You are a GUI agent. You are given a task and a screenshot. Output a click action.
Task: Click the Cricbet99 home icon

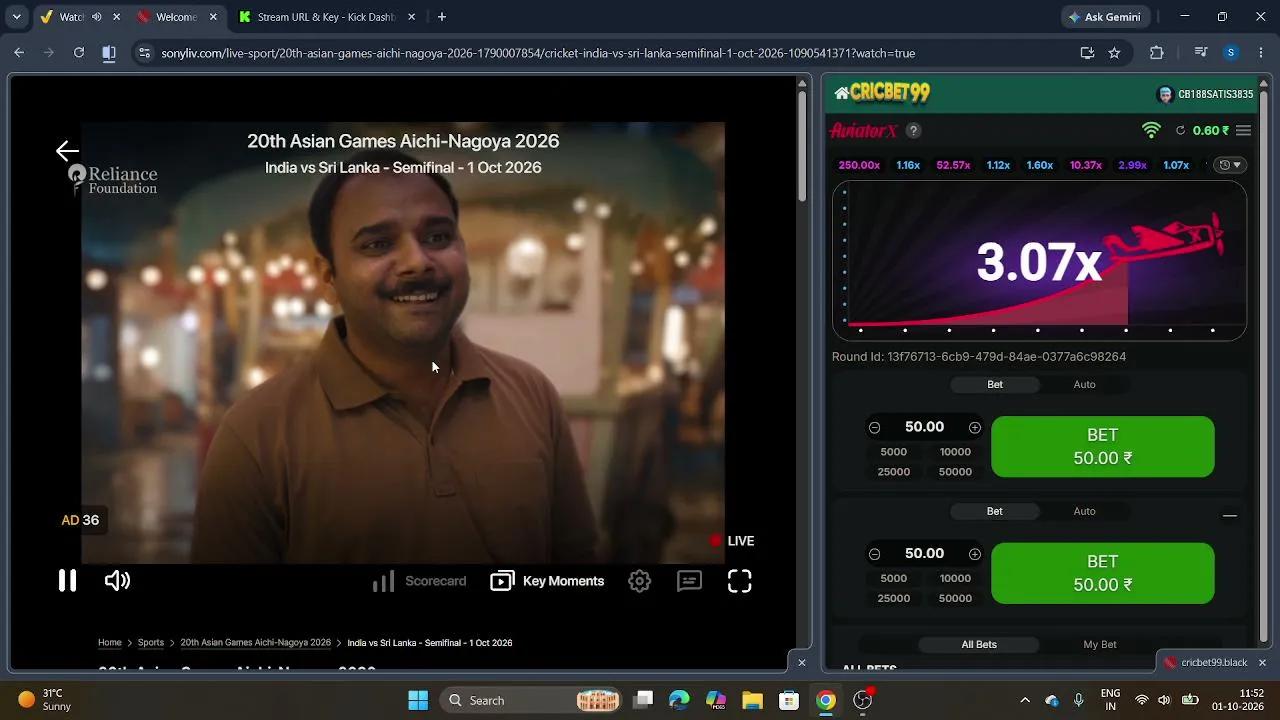tap(841, 93)
